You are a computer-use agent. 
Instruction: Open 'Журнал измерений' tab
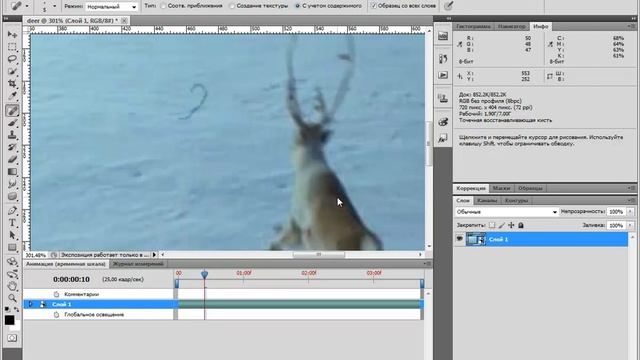(138, 264)
